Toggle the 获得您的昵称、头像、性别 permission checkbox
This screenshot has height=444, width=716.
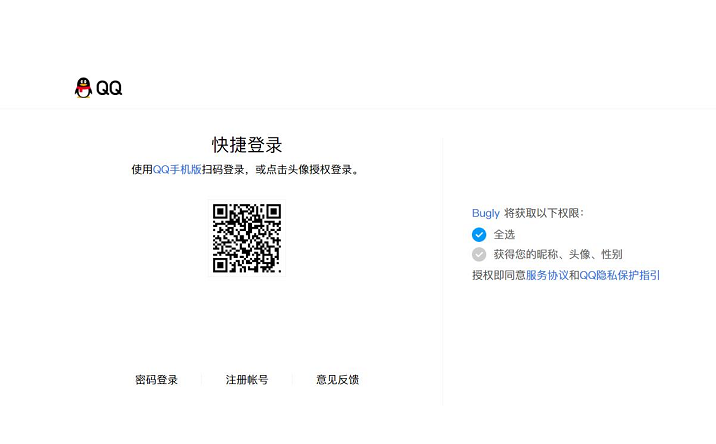pos(479,254)
